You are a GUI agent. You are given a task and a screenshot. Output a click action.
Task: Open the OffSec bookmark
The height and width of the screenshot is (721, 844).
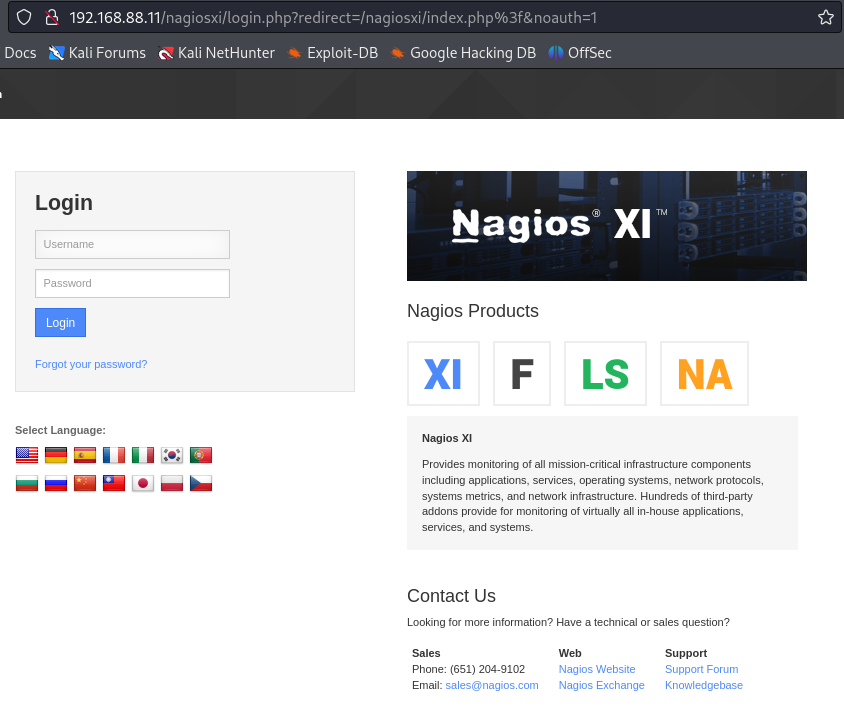point(580,53)
